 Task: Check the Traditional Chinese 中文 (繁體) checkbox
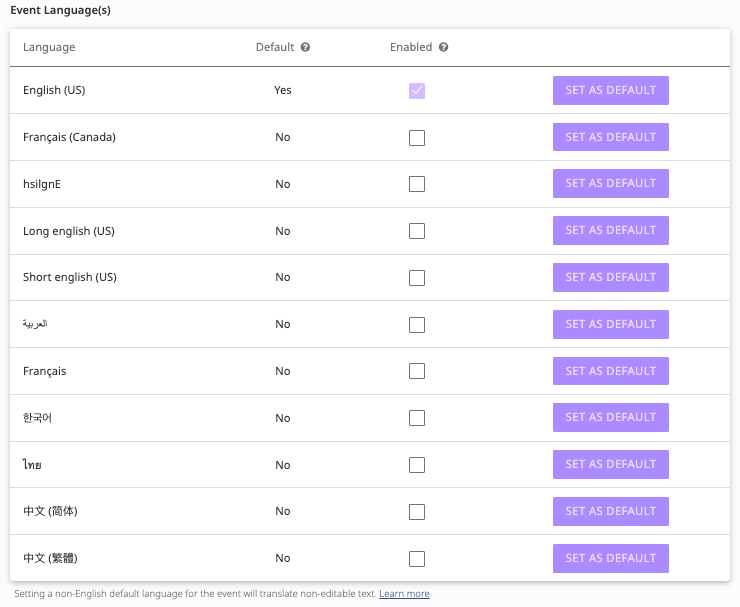(417, 559)
